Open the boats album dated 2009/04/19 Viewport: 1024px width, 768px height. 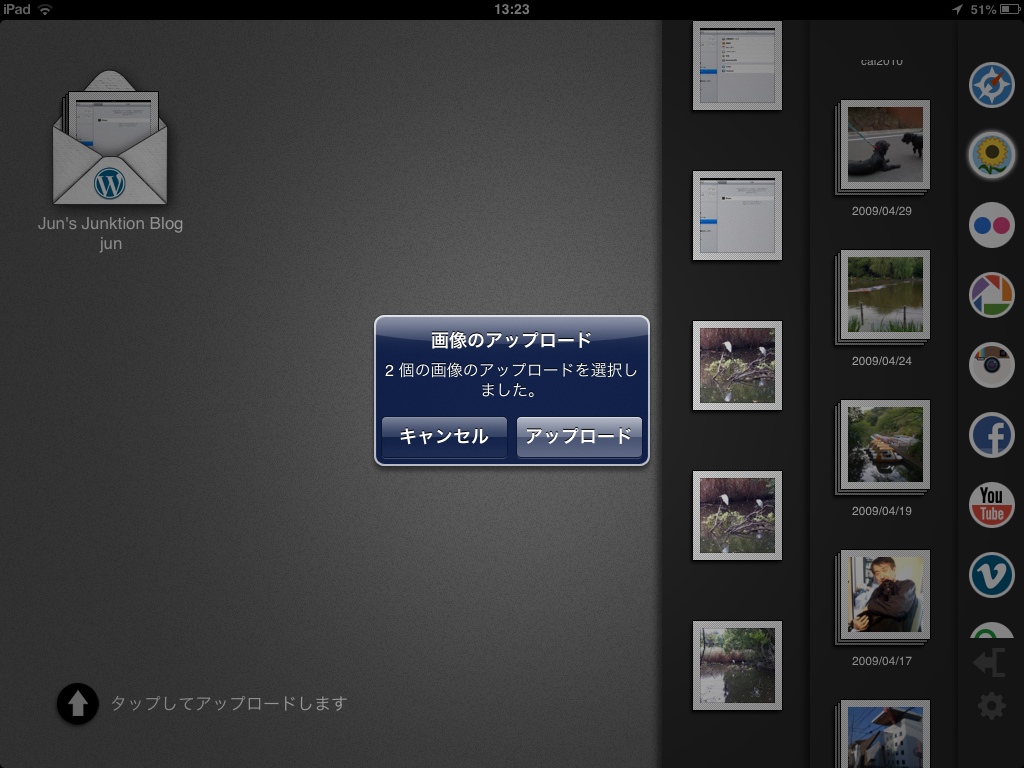(882, 447)
